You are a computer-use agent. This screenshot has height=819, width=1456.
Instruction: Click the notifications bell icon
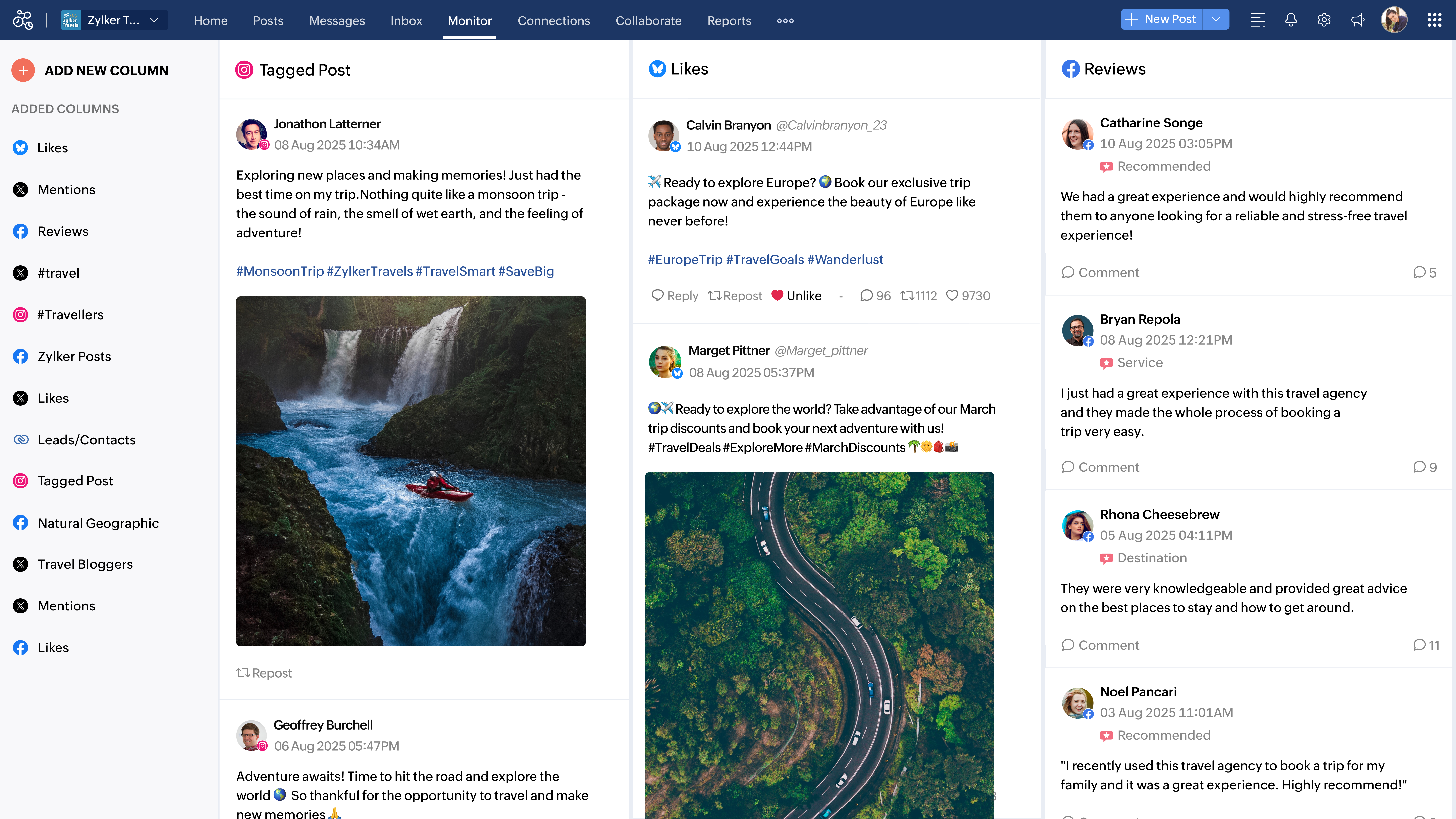point(1290,20)
